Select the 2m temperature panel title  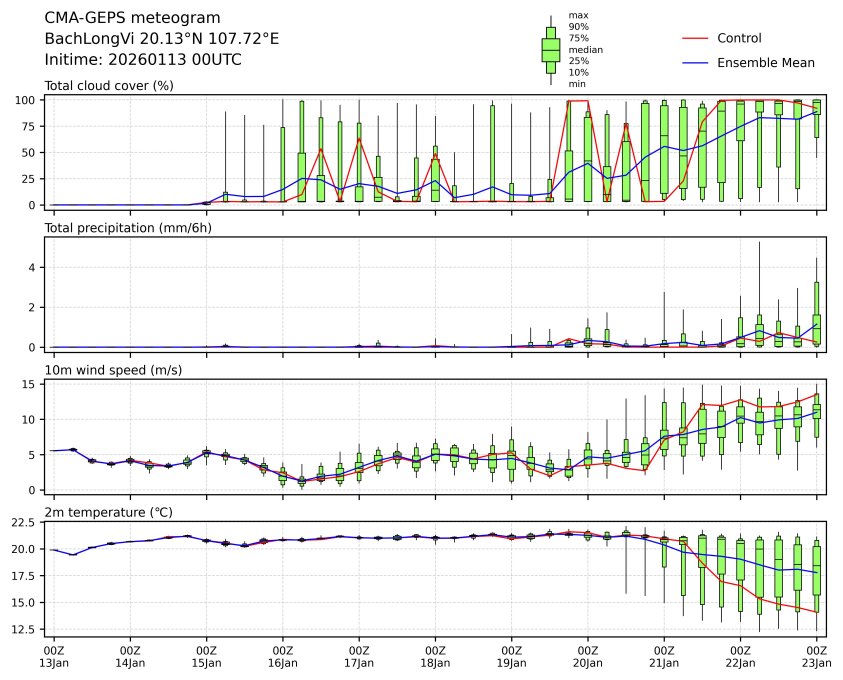coord(108,512)
